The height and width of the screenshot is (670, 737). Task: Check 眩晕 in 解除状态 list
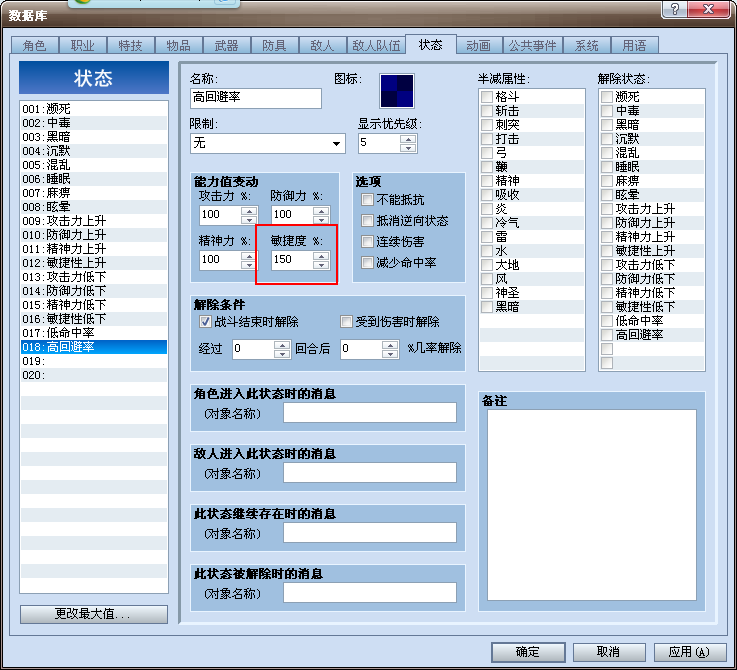(x=607, y=195)
